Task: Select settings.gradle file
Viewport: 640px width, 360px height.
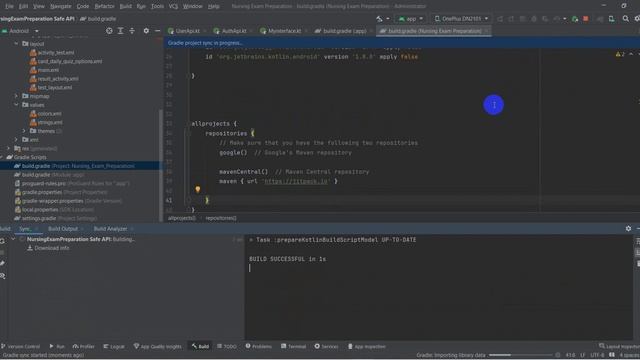Action: pos(55,218)
